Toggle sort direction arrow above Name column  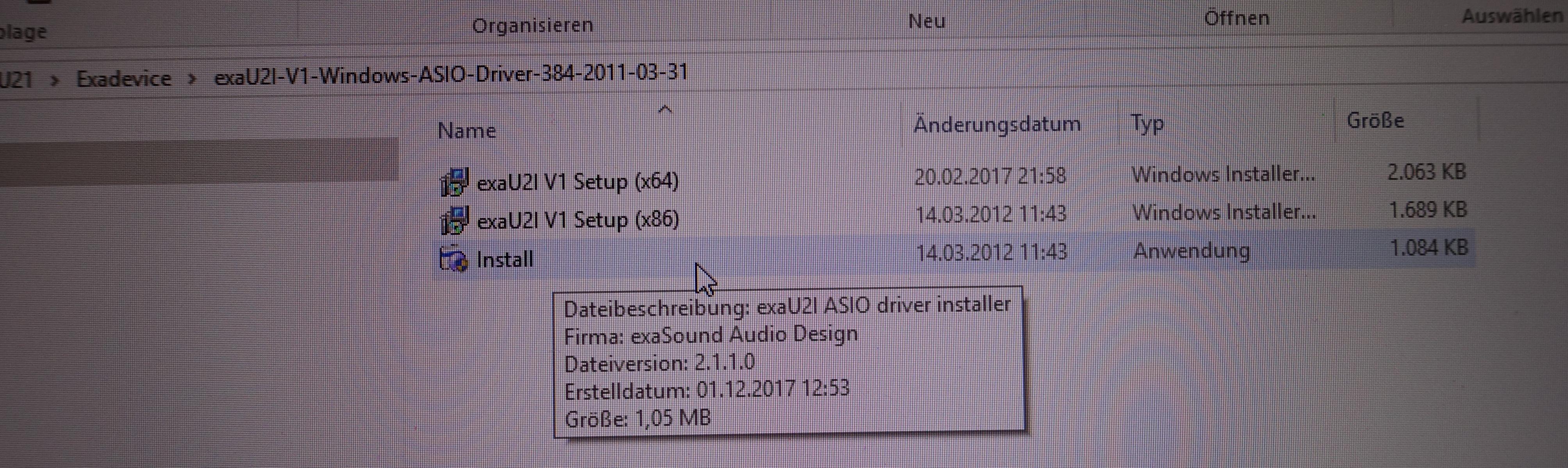(665, 109)
